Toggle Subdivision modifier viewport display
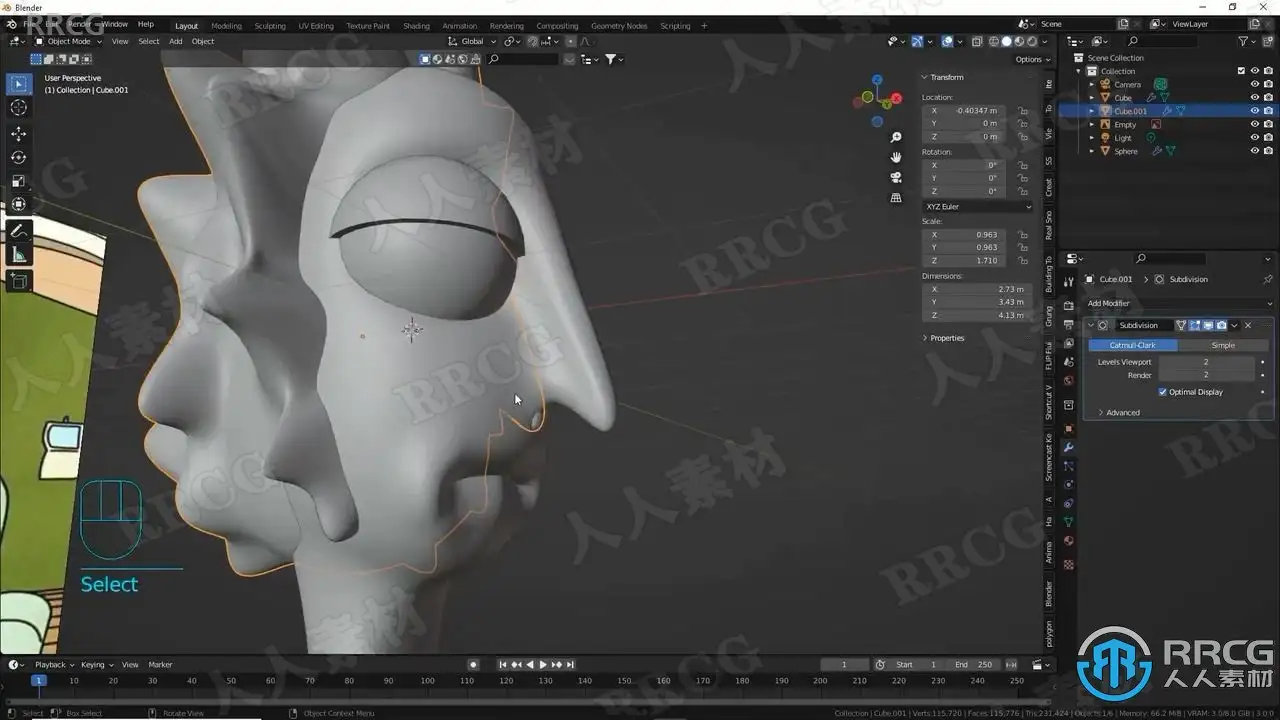Screen dimensions: 1280x720 pyautogui.click(x=1208, y=325)
